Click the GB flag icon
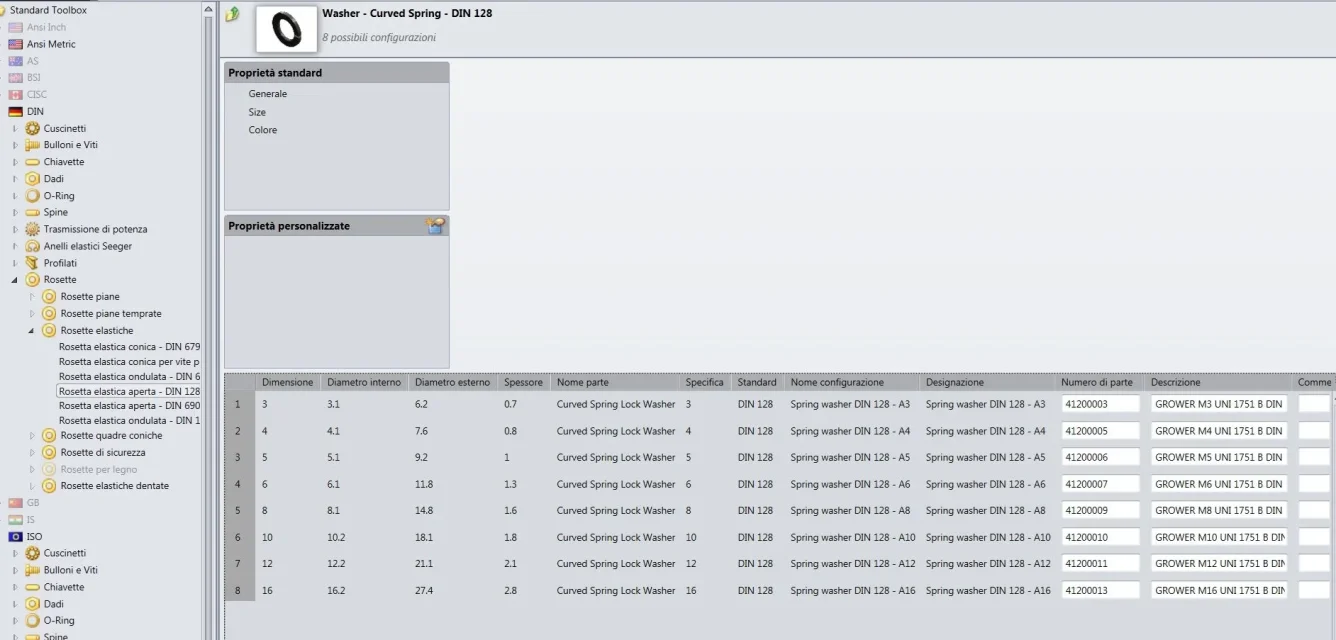The height and width of the screenshot is (640, 1336). click(x=15, y=503)
